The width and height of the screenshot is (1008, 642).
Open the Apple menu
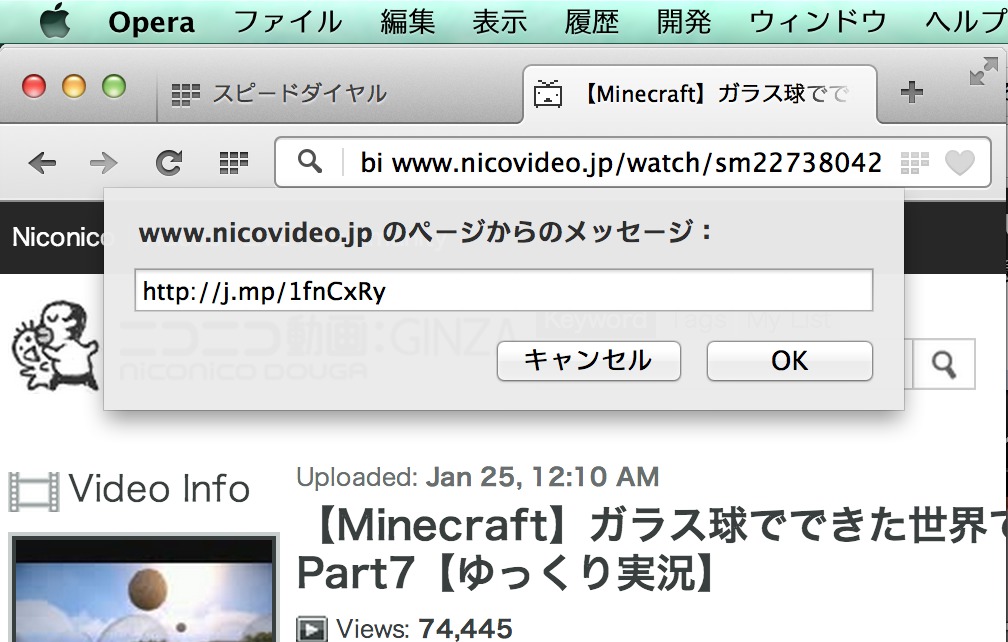[55, 21]
